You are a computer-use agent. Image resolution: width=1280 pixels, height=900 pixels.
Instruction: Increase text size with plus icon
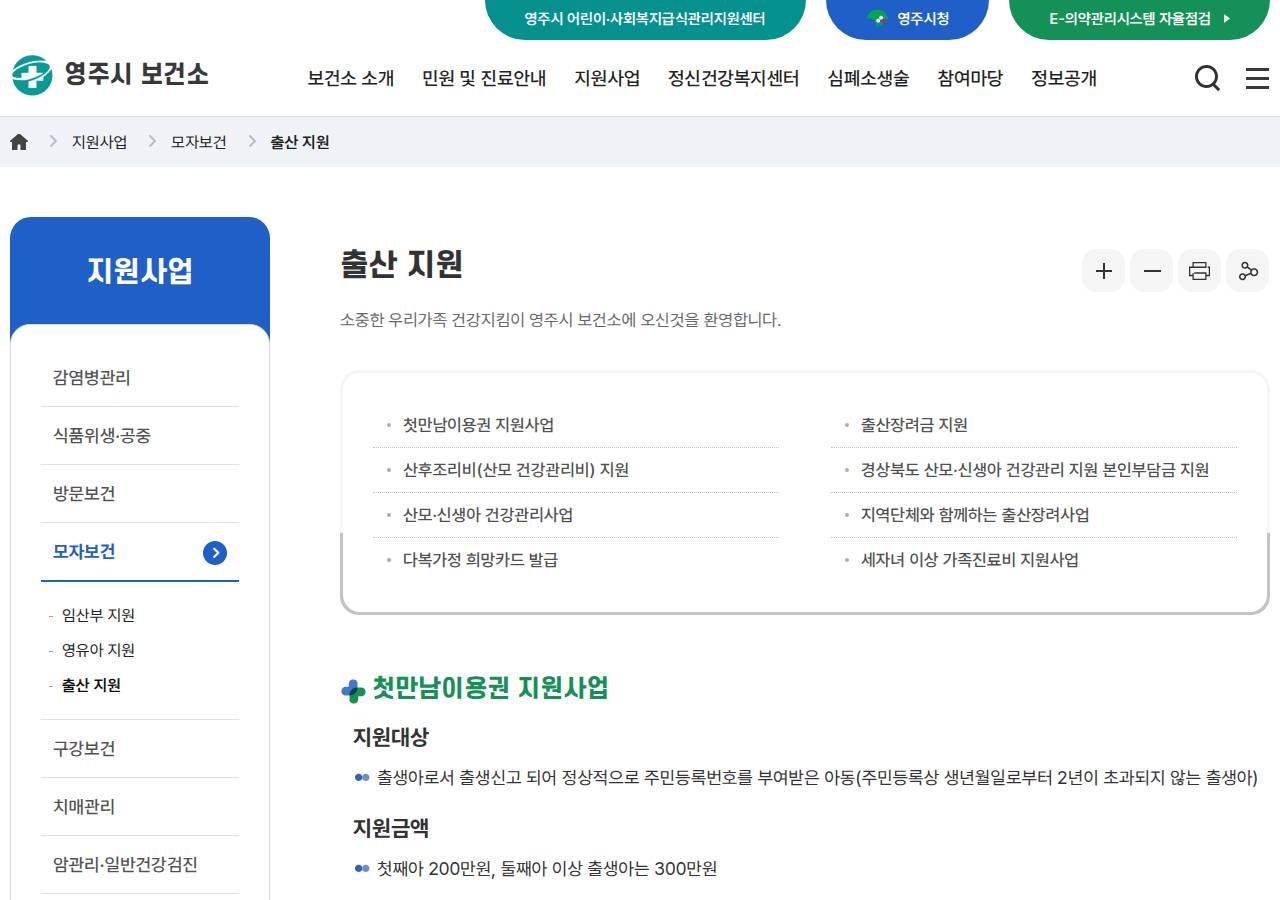(x=1104, y=271)
